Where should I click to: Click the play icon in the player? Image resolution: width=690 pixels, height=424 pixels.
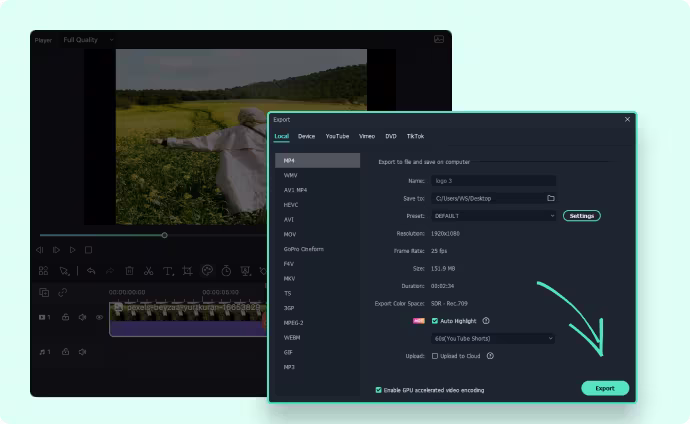click(73, 250)
